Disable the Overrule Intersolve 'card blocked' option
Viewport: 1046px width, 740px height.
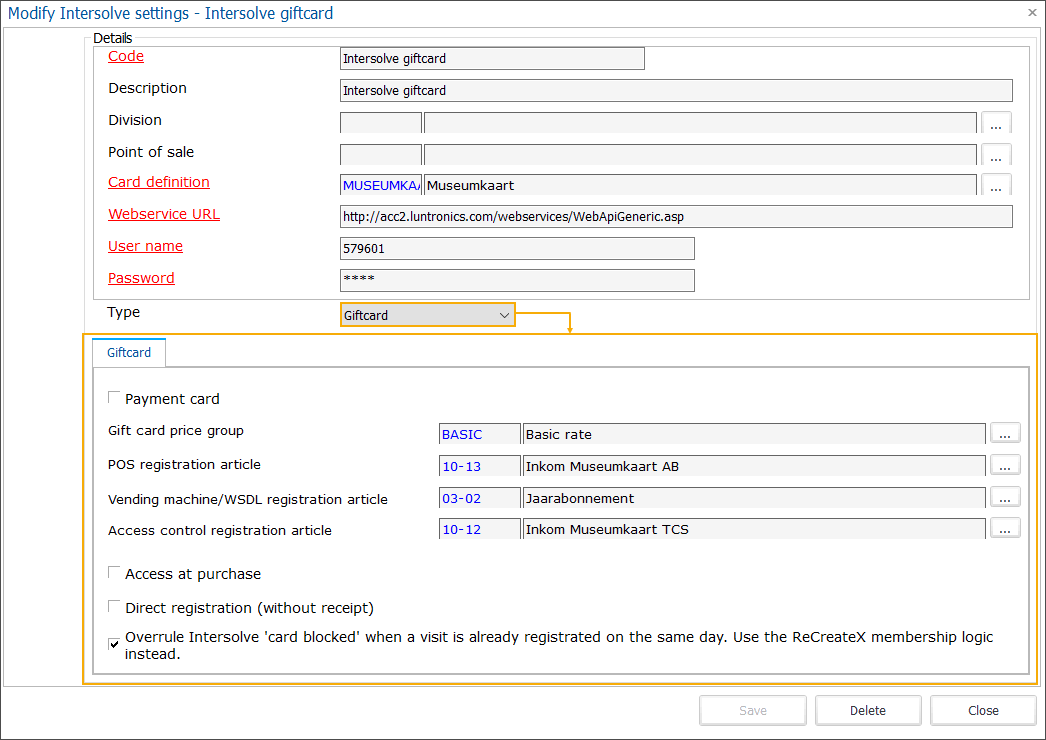pos(114,643)
